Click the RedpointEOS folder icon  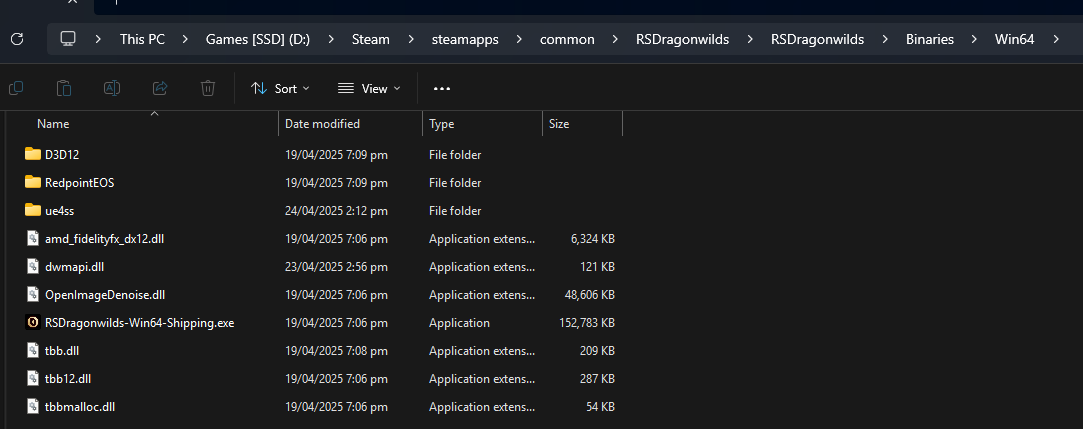coord(32,182)
